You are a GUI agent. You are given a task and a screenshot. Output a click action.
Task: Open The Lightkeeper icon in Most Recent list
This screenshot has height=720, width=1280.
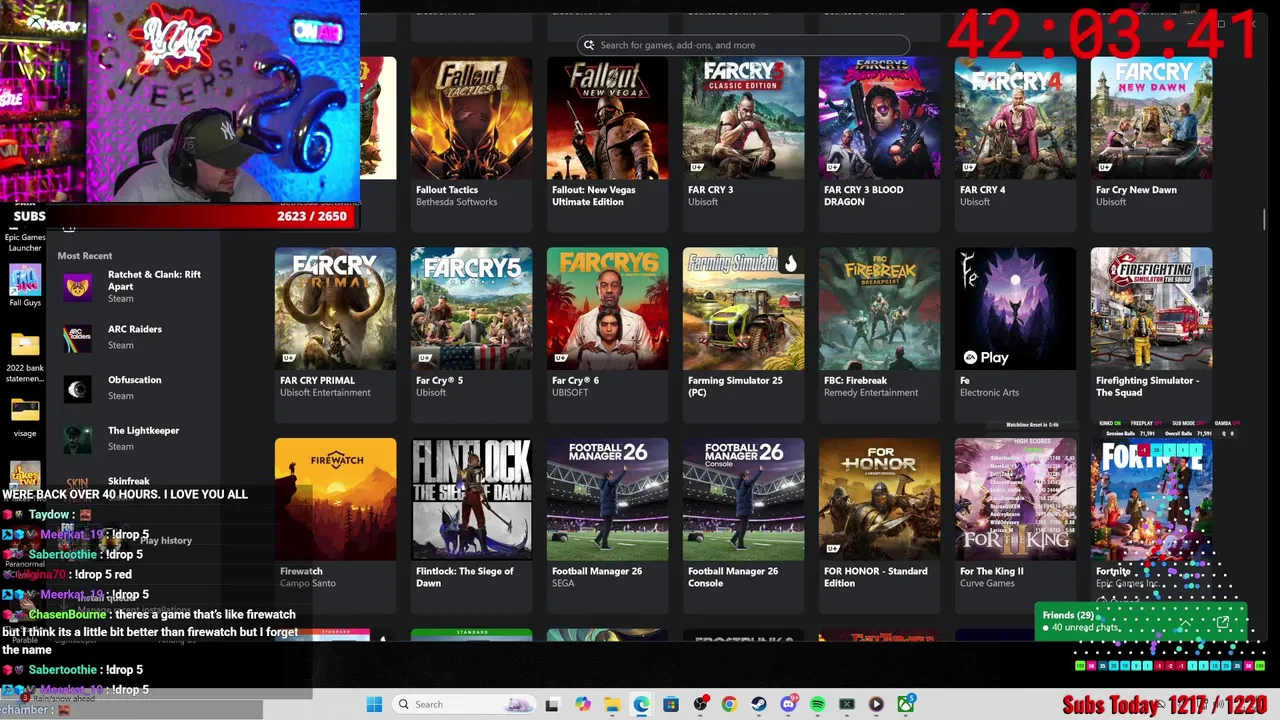[78, 440]
